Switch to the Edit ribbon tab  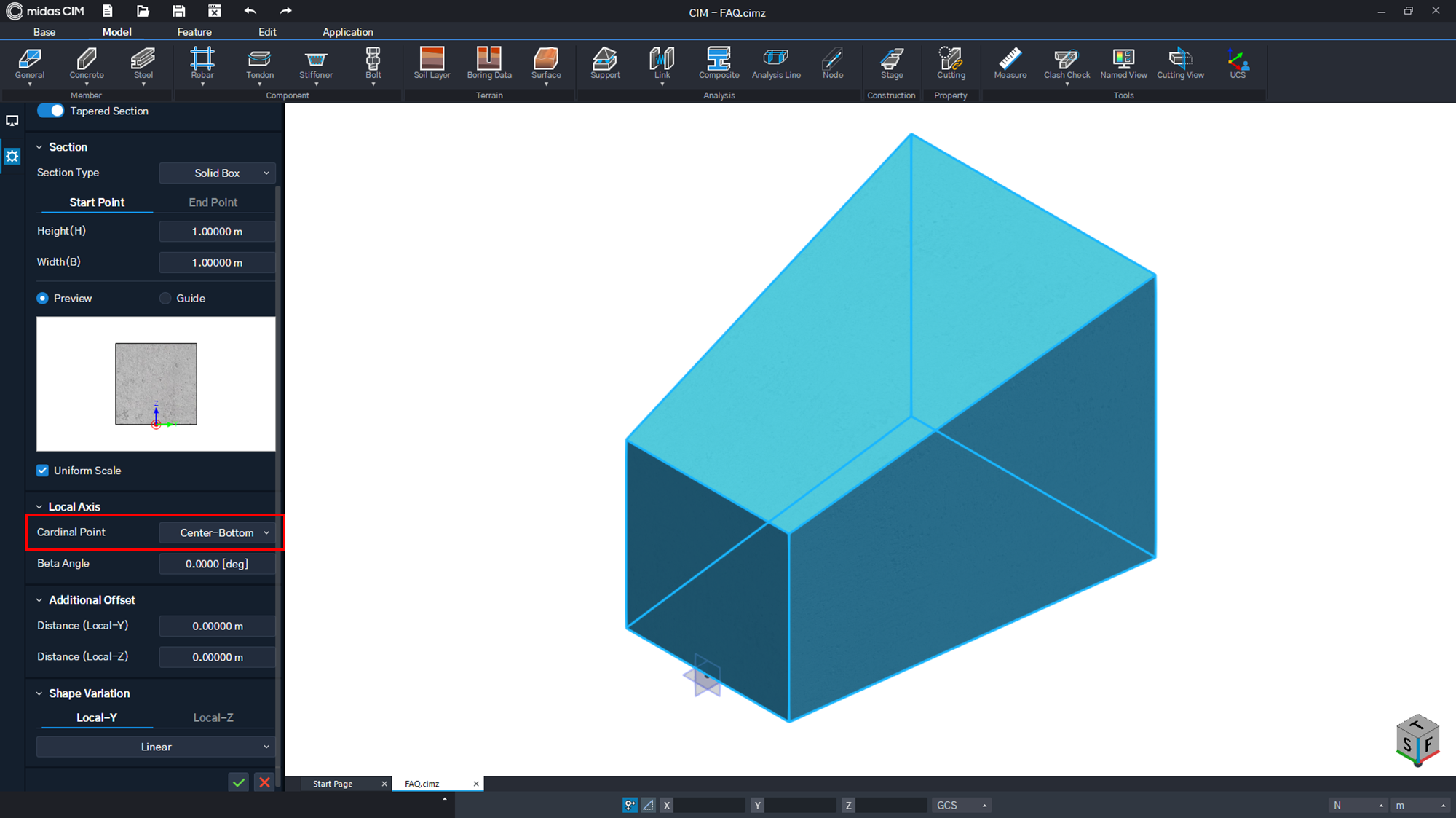tap(267, 32)
